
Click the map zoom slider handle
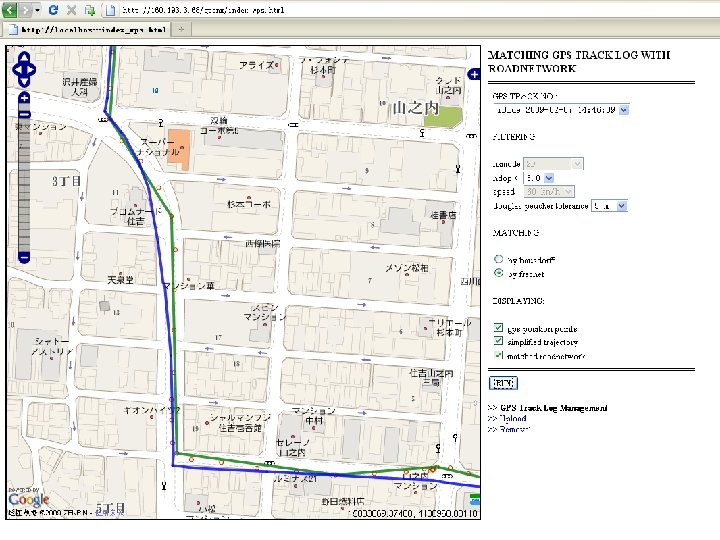point(24,114)
